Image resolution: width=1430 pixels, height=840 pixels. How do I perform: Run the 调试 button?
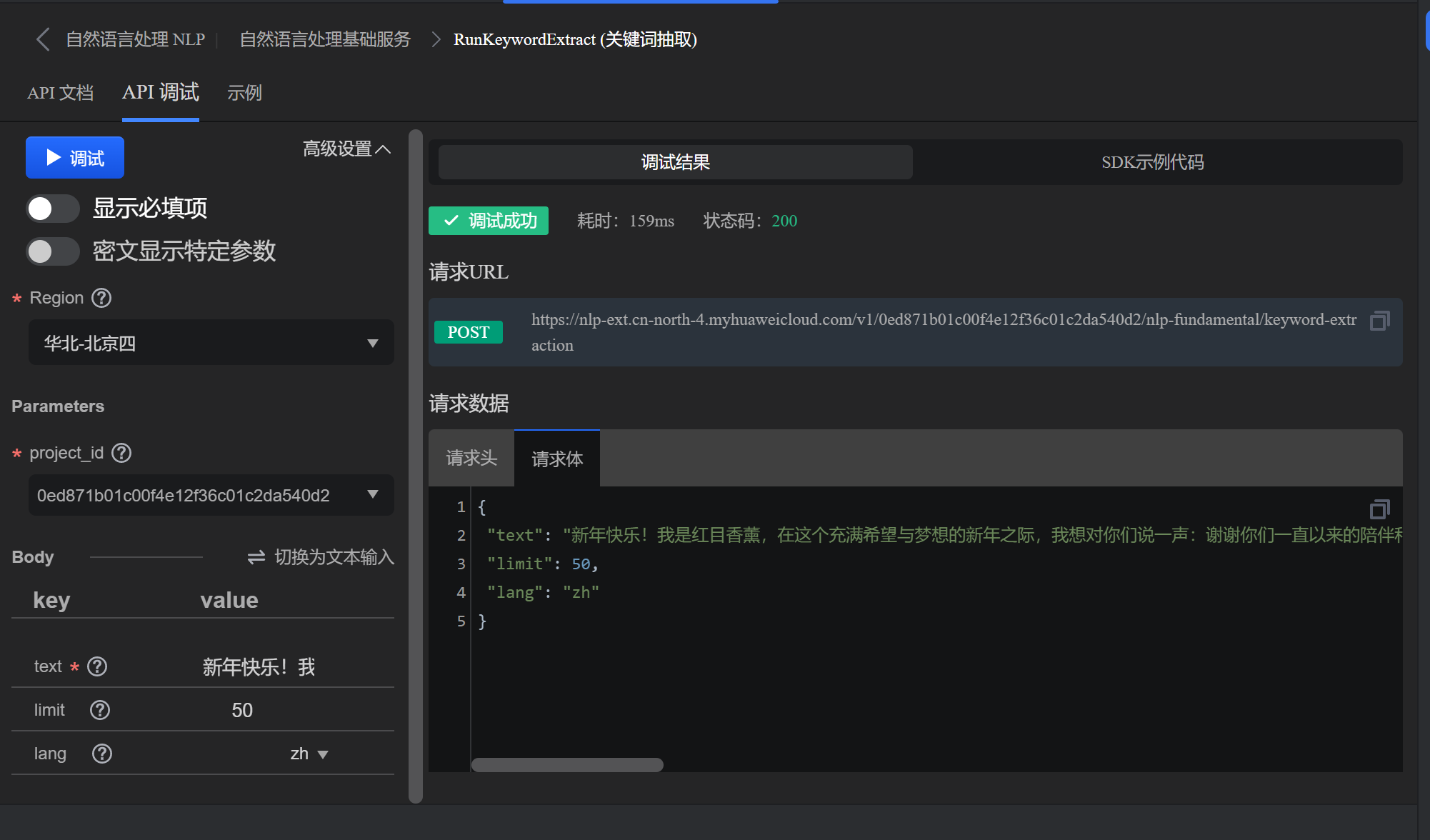[75, 158]
